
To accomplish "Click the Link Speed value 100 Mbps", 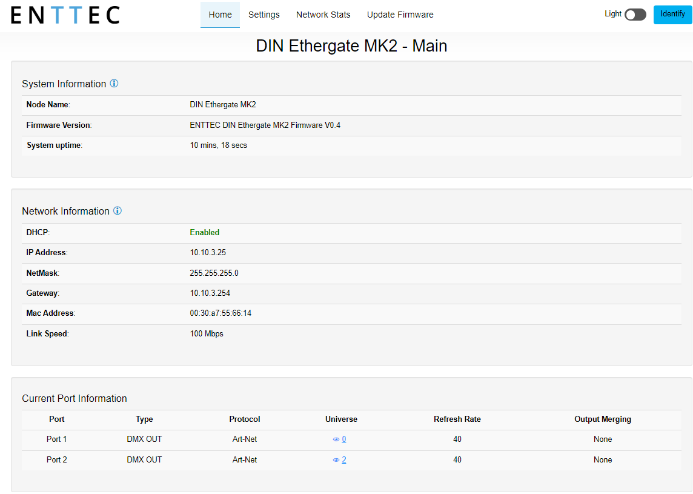I will point(206,334).
